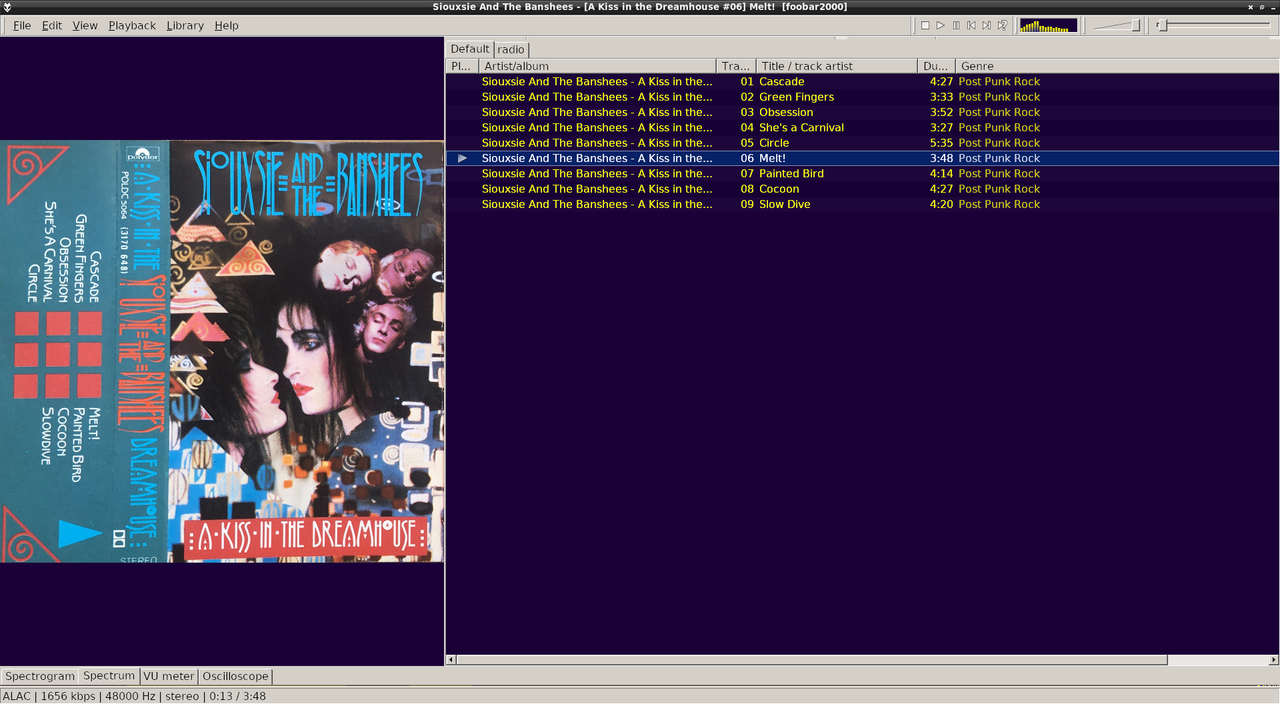Screen dimensions: 1280x704
Task: Click the status bar playback info text
Action: click(134, 696)
